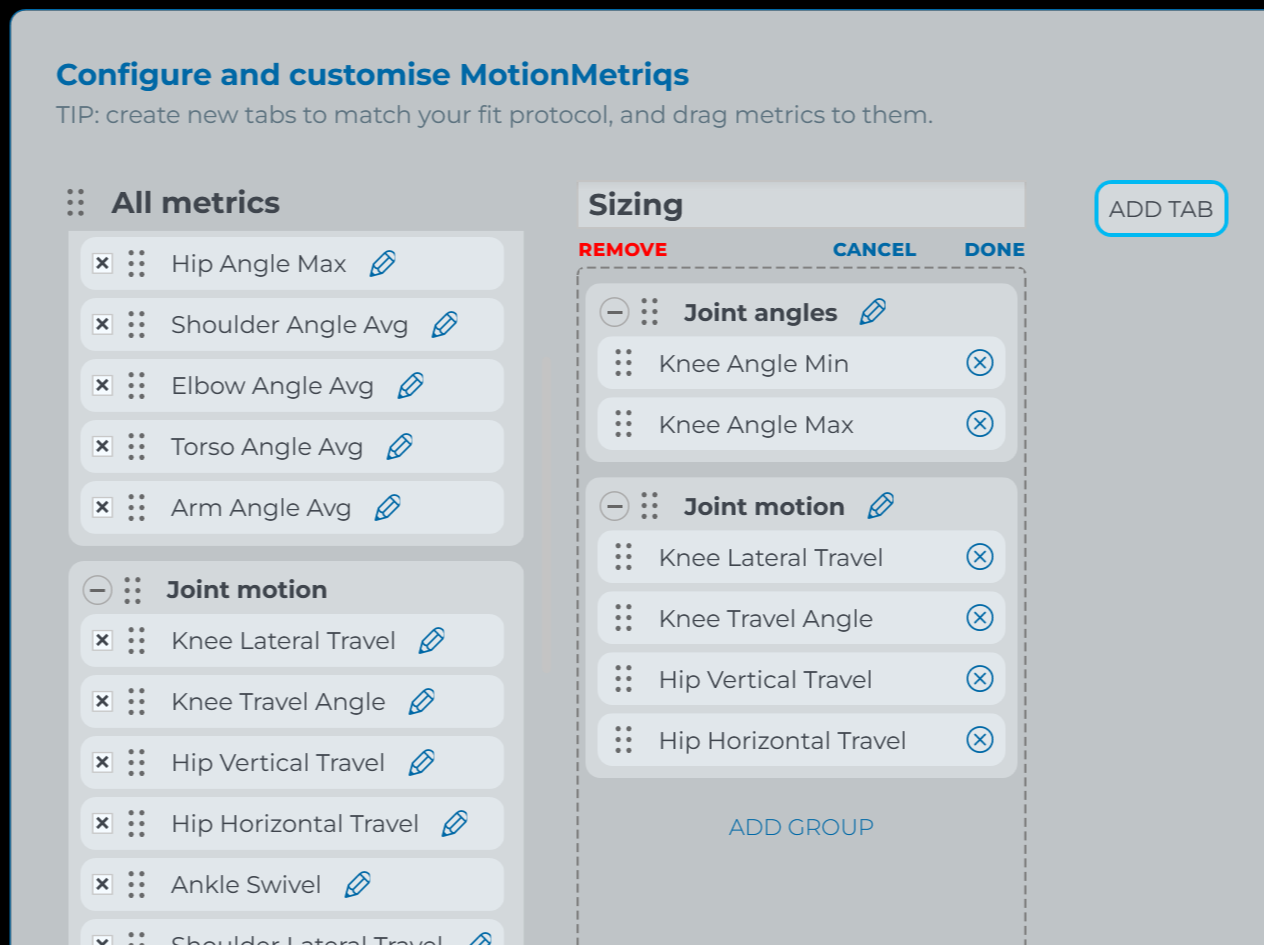This screenshot has height=945, width=1264.
Task: Toggle the Arm Angle Avg checkbox
Action: pyautogui.click(x=102, y=508)
